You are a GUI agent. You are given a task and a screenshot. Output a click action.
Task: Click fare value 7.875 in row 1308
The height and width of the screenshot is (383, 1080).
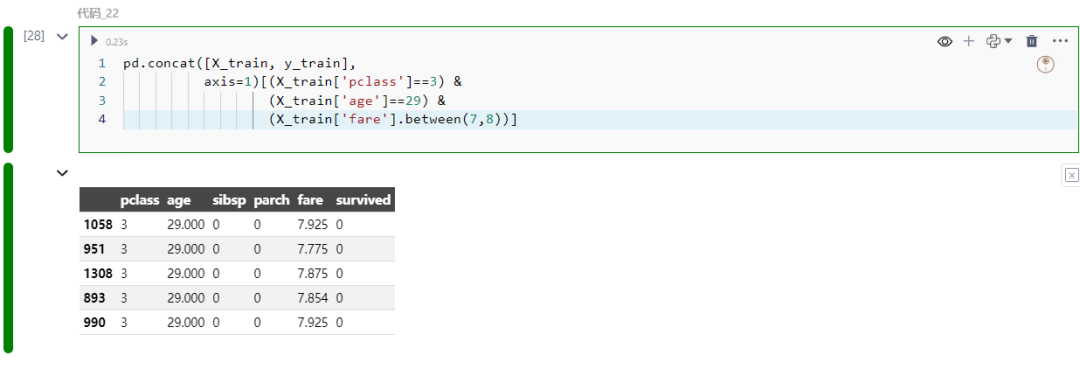[313, 273]
